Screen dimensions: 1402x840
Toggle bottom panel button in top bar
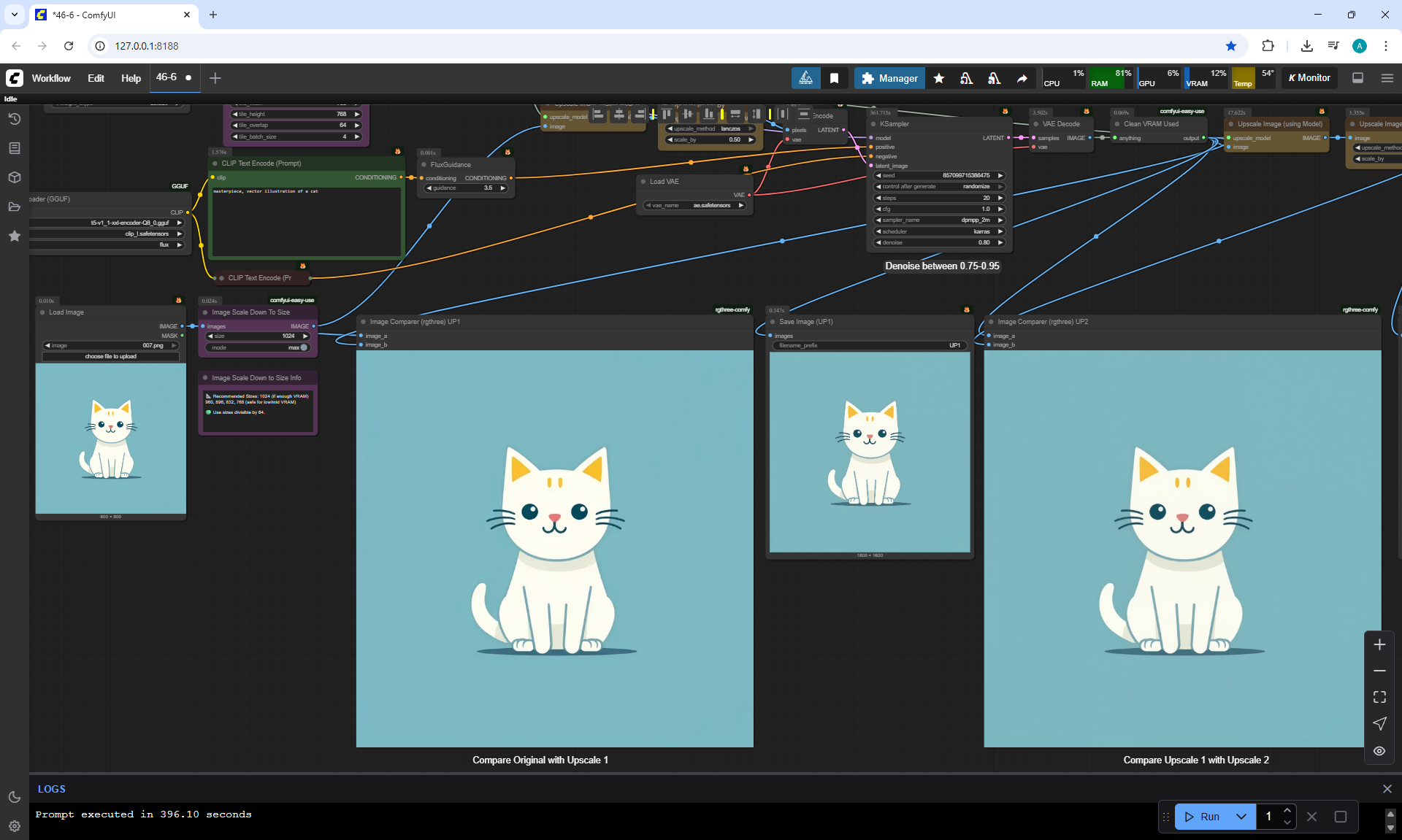point(1357,78)
